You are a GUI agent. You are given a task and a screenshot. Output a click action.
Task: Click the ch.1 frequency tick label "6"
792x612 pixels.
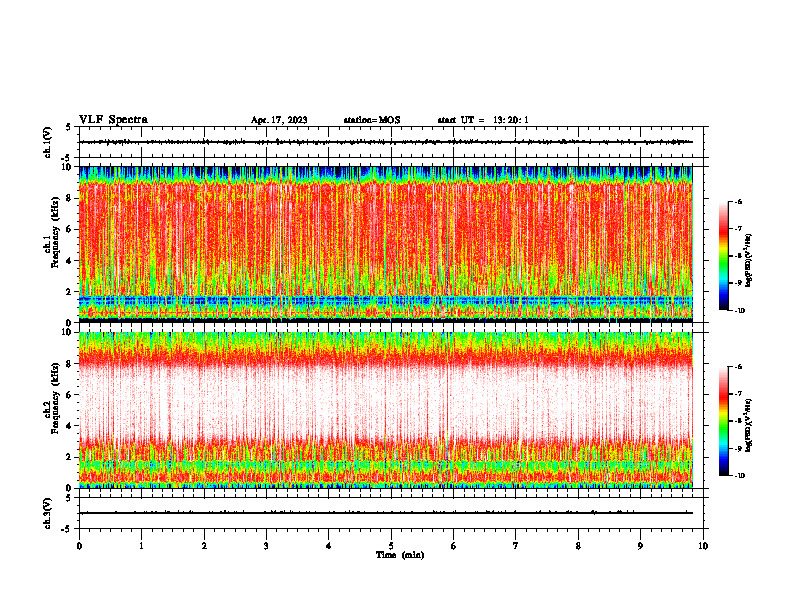click(x=70, y=229)
